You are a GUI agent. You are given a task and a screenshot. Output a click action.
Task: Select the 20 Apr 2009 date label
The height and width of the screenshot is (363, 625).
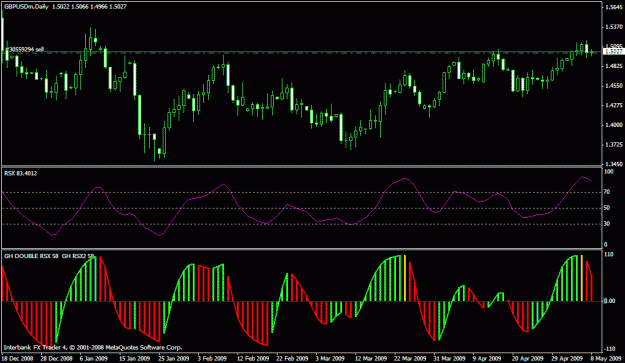[528, 358]
